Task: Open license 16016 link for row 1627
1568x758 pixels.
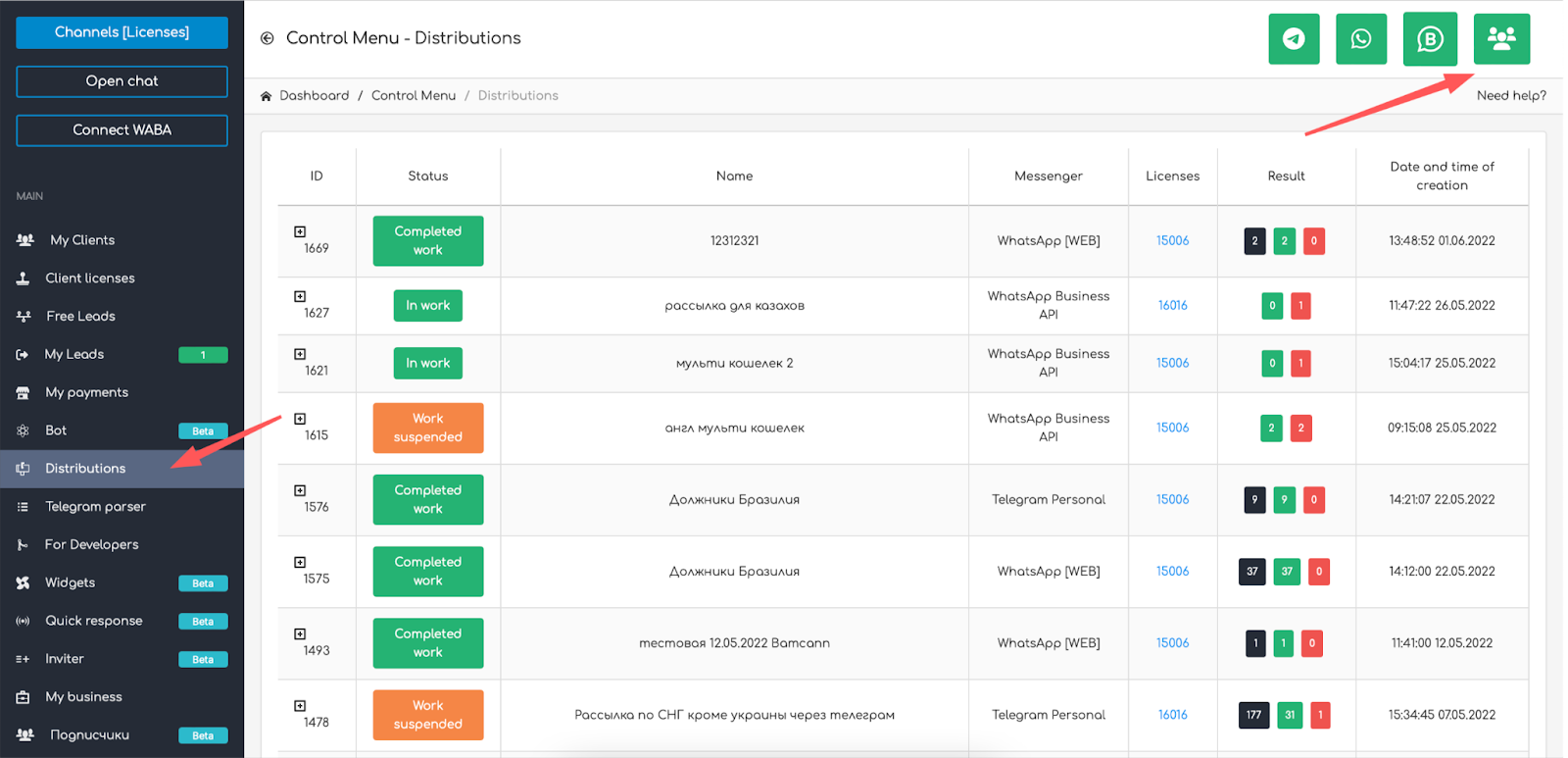Action: tap(1172, 306)
